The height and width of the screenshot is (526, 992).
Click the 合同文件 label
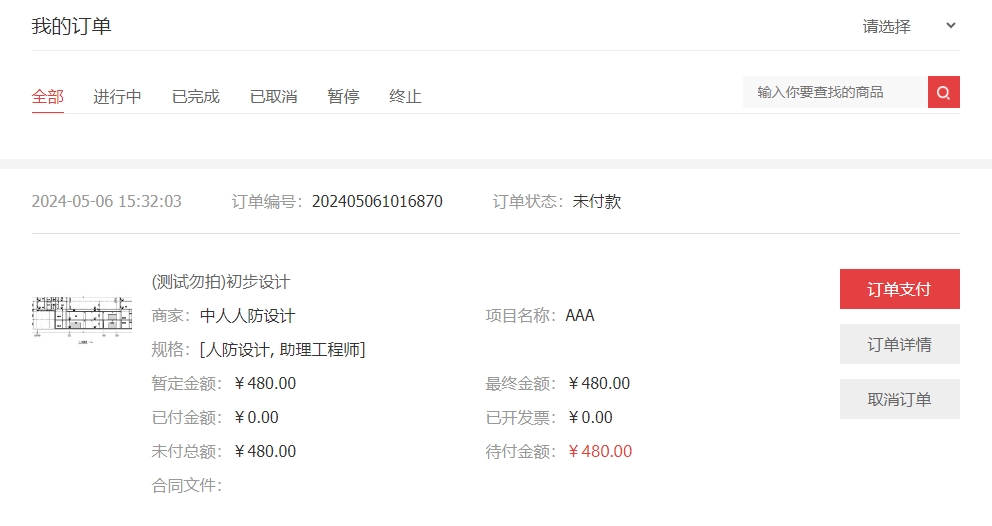point(186,485)
